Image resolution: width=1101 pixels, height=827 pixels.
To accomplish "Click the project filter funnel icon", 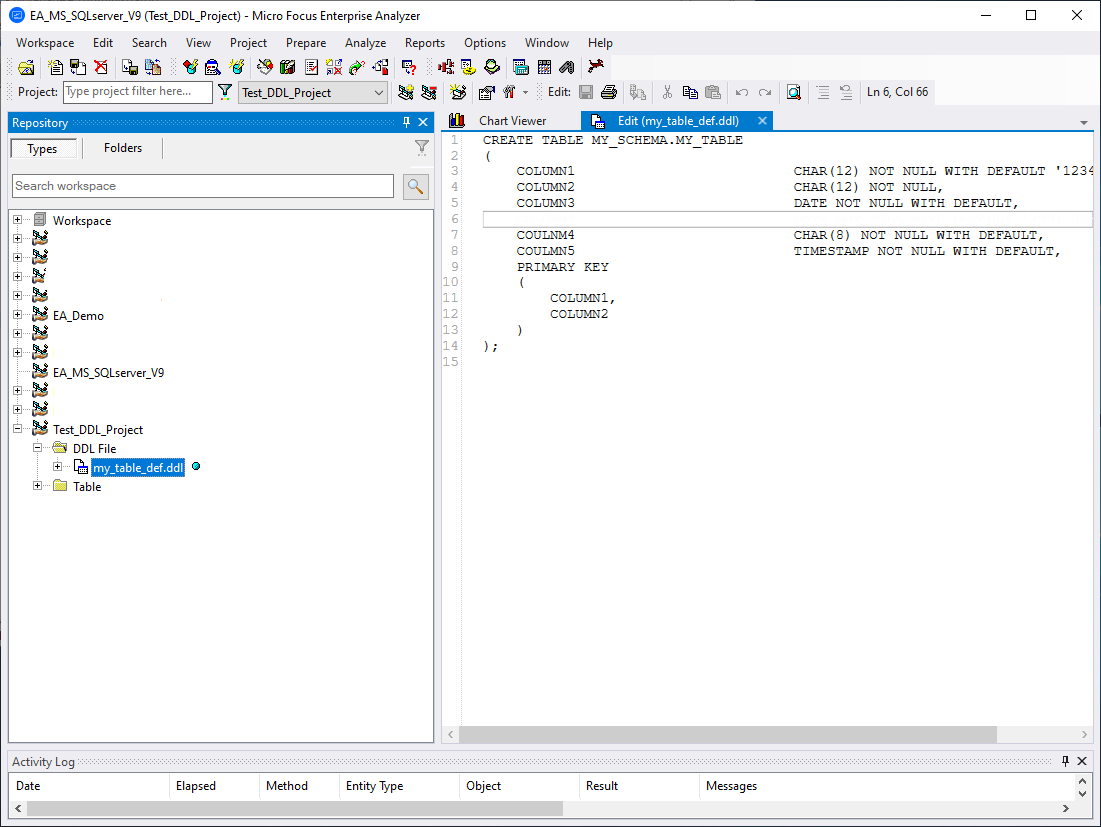I will [225, 92].
